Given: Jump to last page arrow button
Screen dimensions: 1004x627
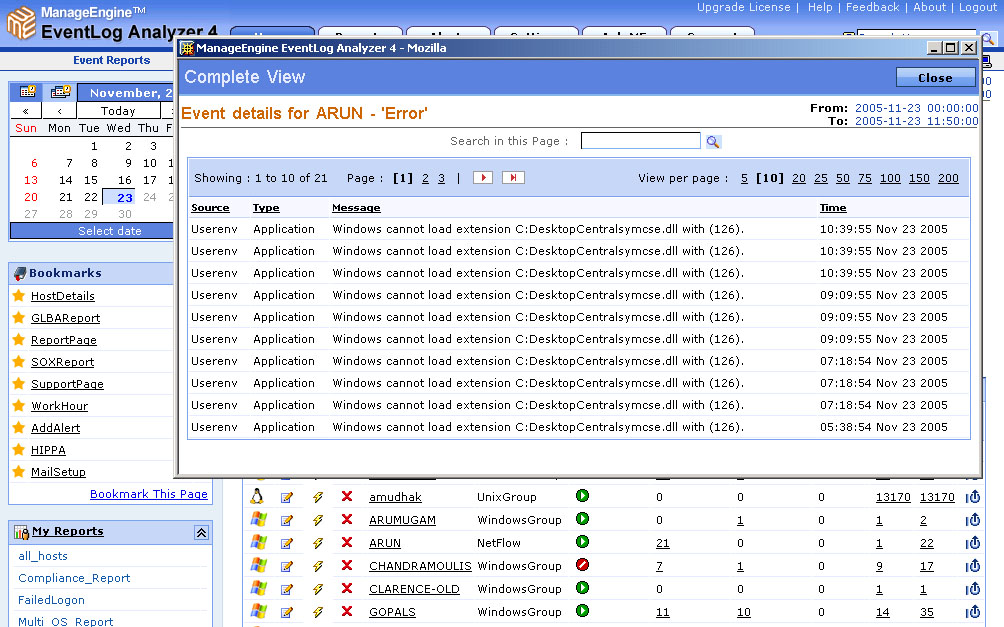Looking at the screenshot, I should point(513,177).
